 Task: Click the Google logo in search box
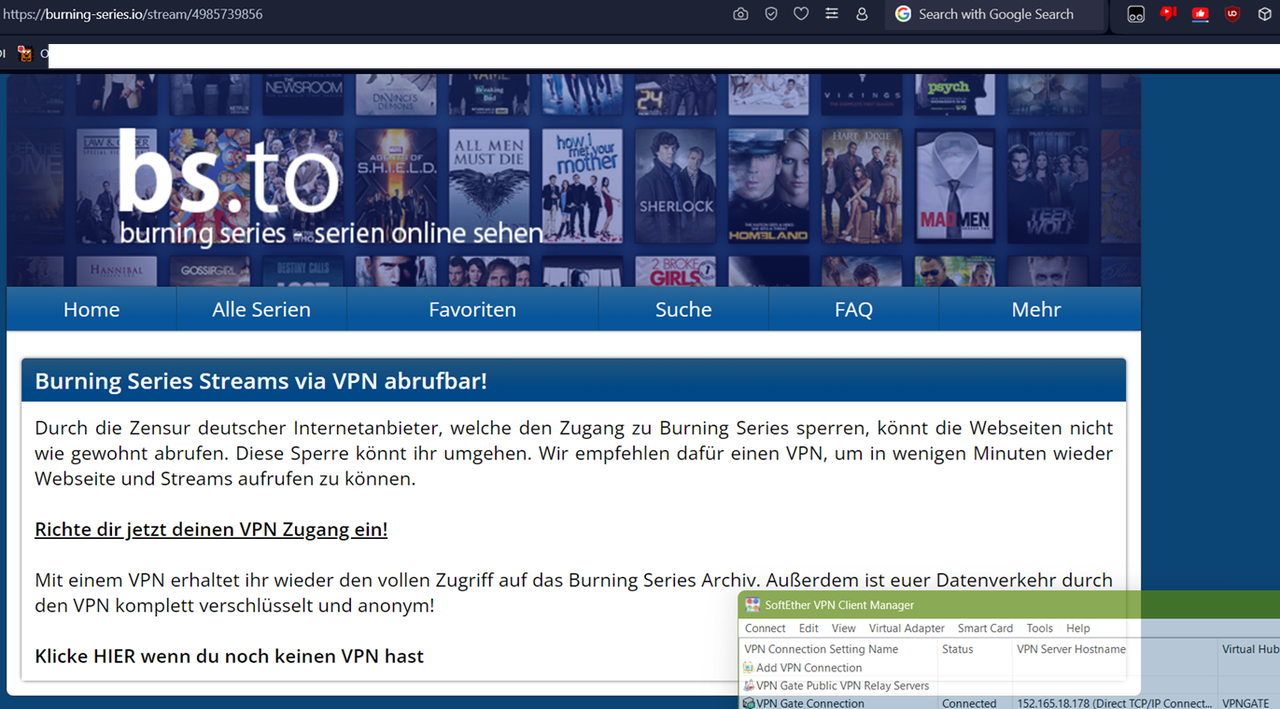coord(903,14)
